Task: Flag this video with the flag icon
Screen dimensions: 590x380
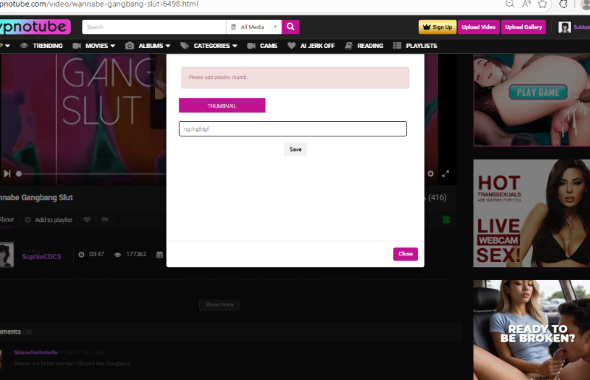Action: [105, 220]
